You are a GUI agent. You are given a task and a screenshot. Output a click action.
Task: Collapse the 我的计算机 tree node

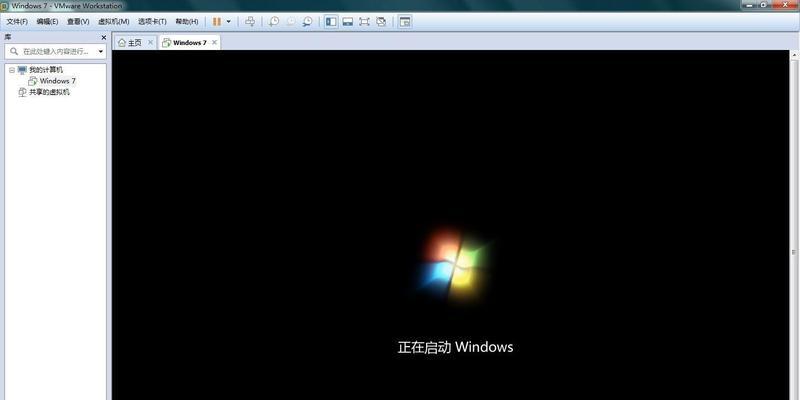click(12, 70)
